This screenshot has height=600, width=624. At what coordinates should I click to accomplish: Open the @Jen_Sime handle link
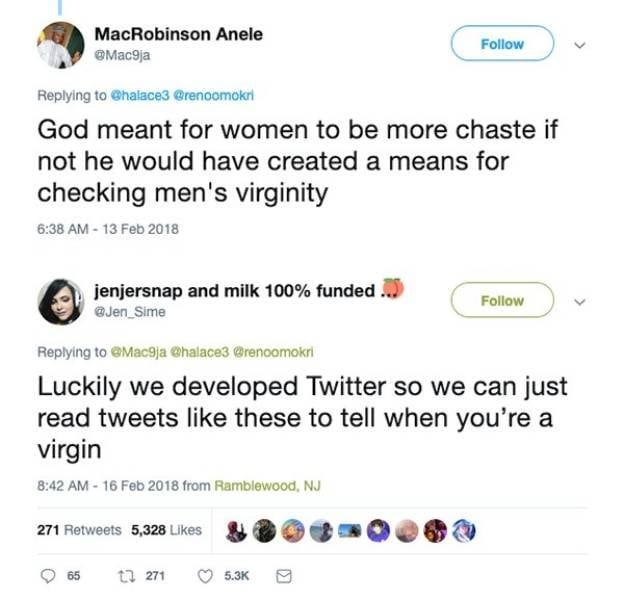tap(127, 311)
